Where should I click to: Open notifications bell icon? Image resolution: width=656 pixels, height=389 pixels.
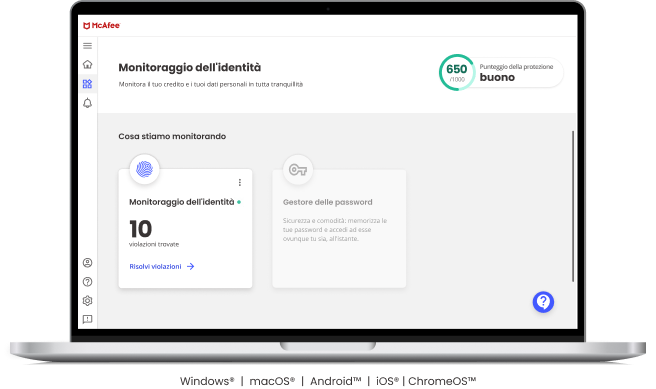[x=87, y=103]
